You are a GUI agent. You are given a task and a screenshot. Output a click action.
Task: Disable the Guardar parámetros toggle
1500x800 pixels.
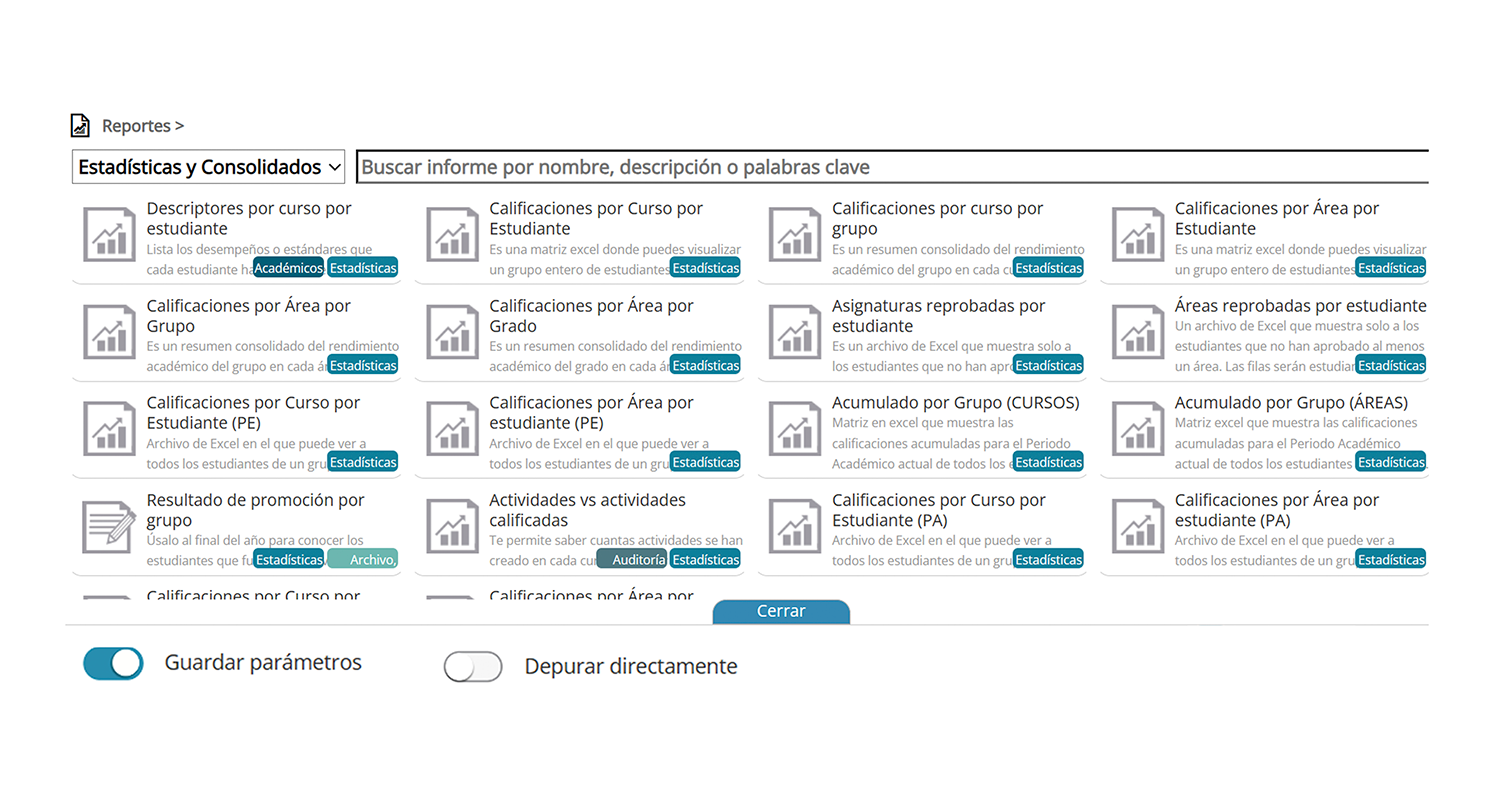coord(113,664)
